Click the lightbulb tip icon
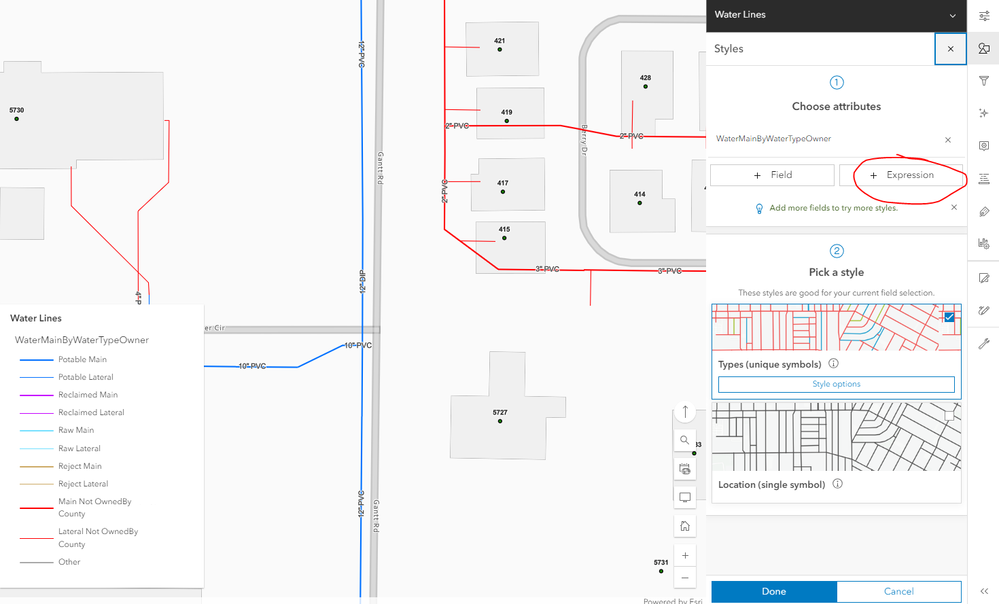 click(x=759, y=208)
